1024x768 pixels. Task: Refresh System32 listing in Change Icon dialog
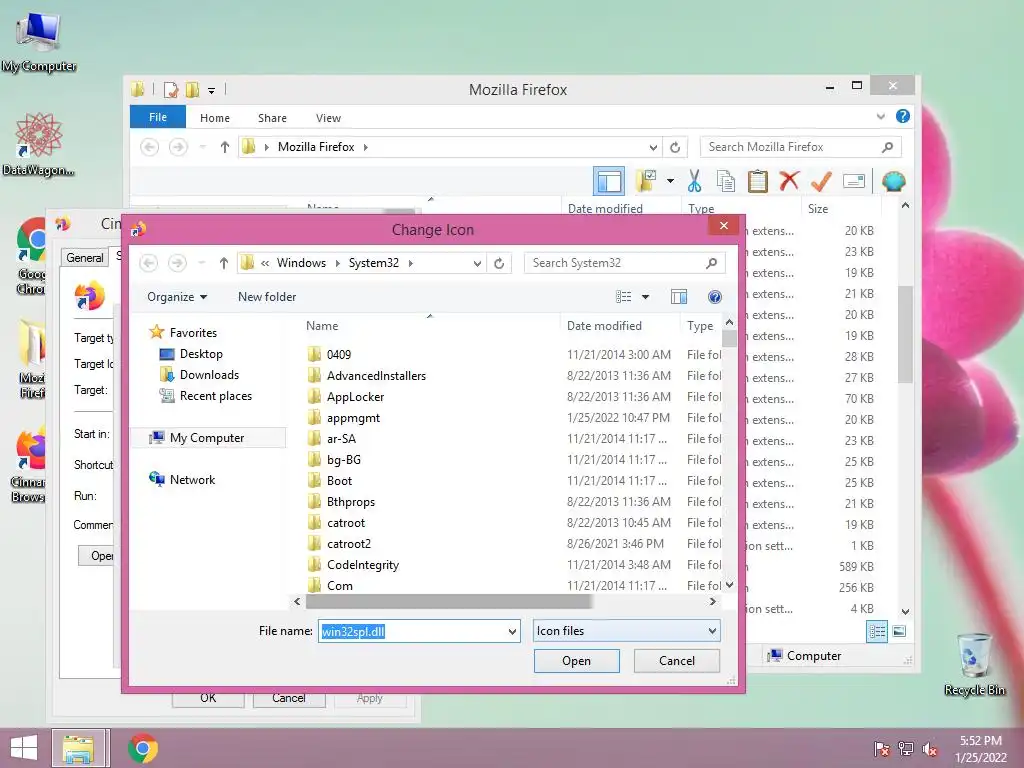point(499,263)
